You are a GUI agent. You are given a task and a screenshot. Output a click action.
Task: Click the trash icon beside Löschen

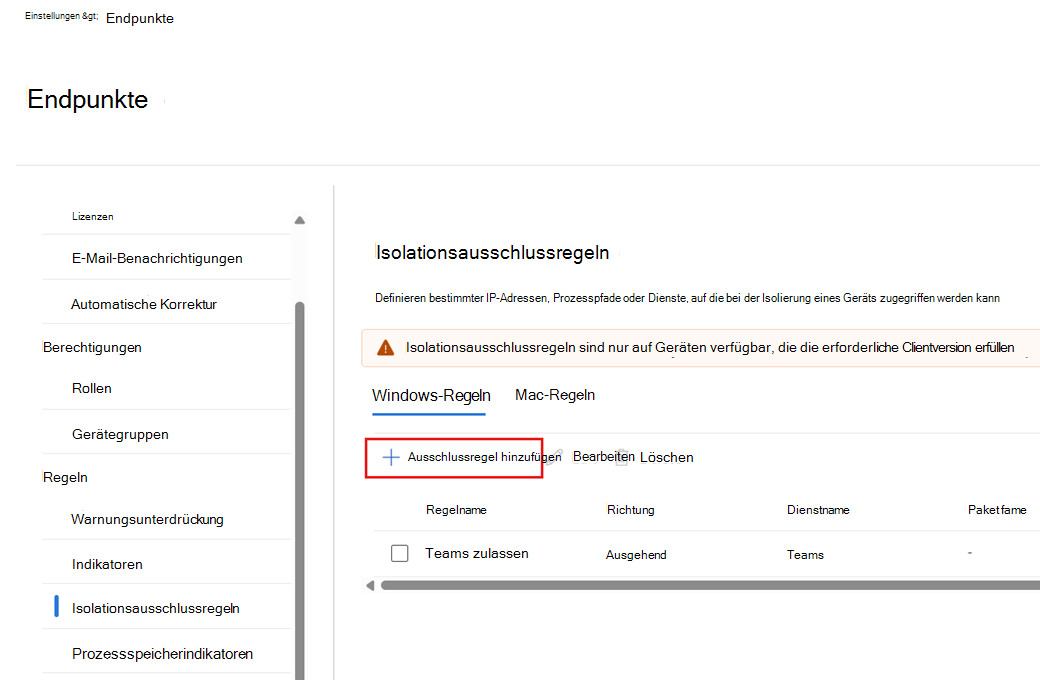point(622,456)
